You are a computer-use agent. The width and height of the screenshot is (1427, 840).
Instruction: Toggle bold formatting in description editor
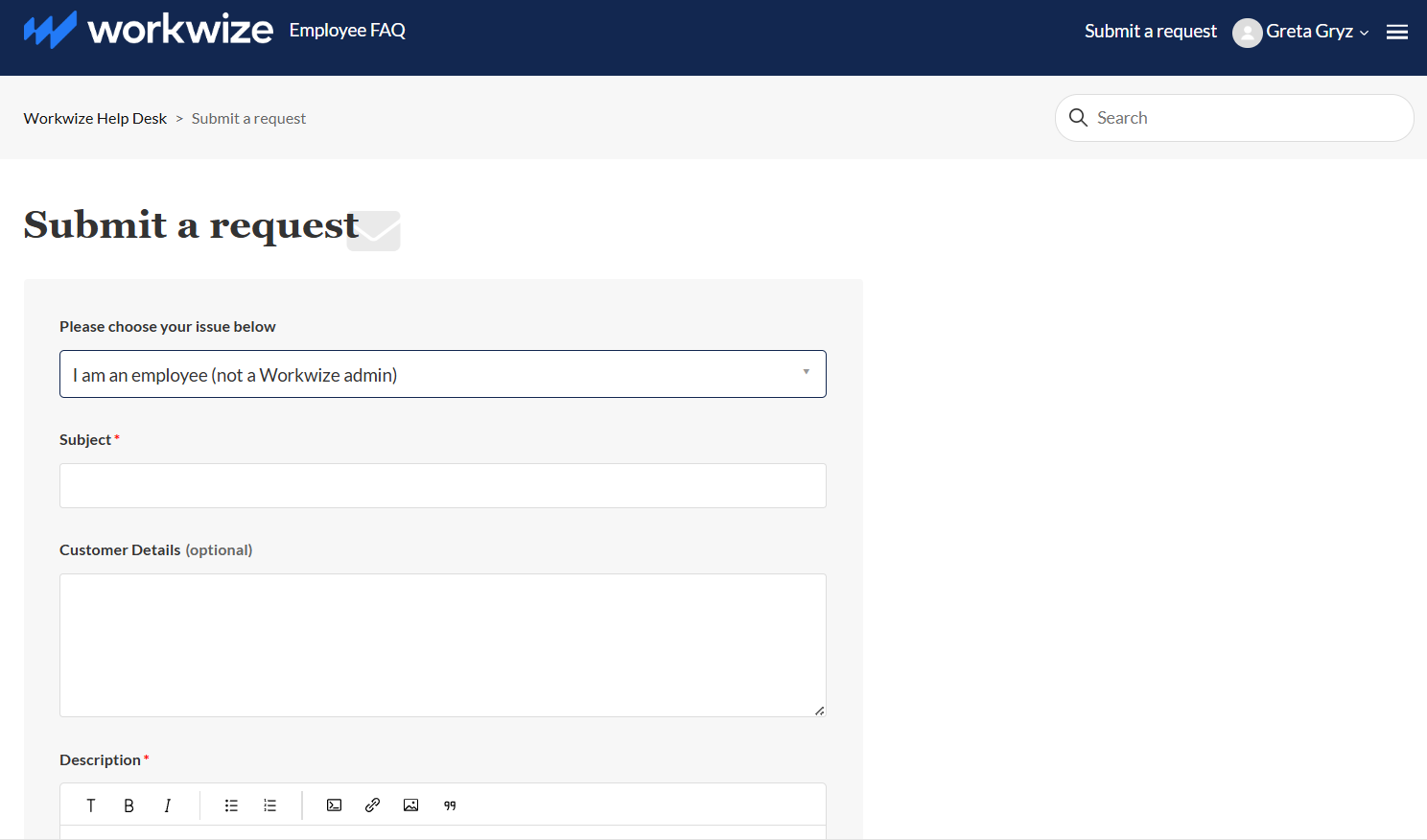(x=129, y=805)
